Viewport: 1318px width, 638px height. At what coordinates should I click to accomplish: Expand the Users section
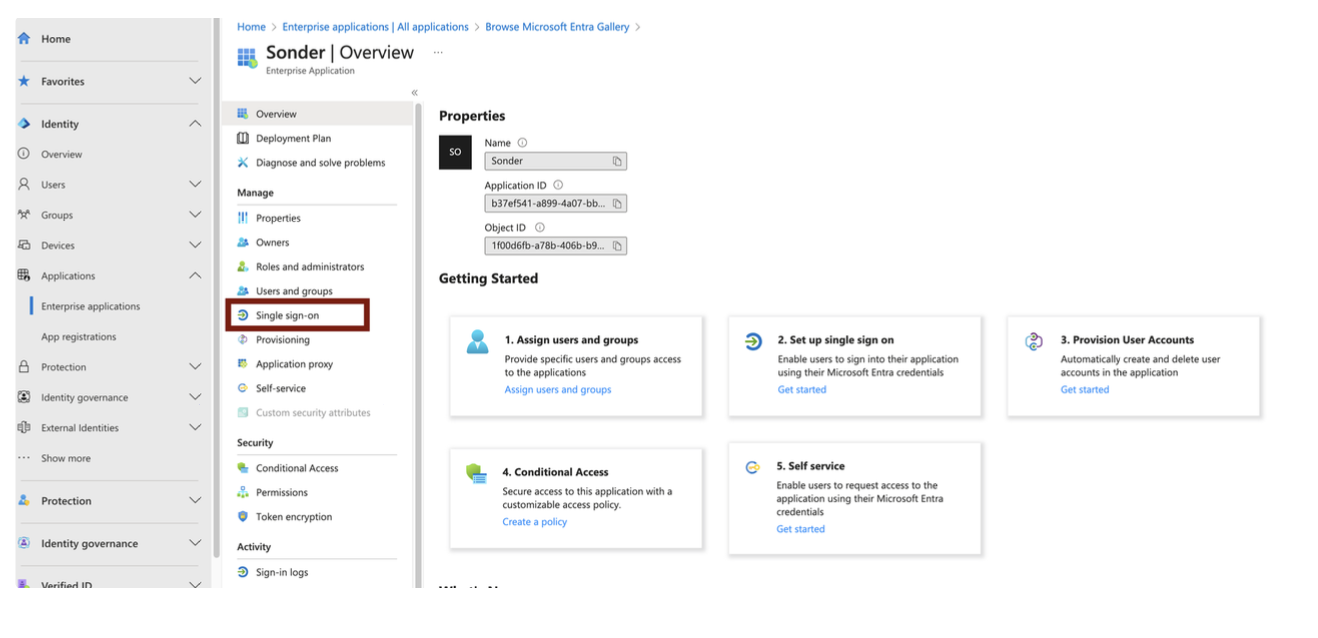tap(195, 185)
